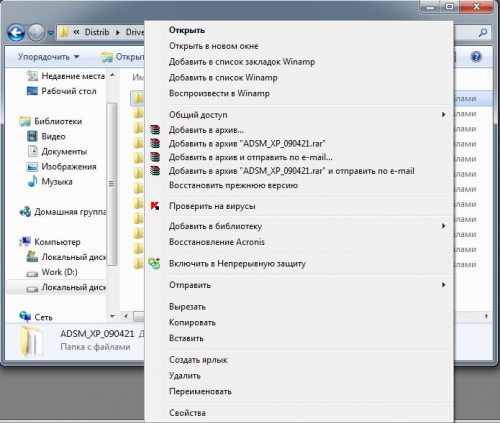
Task: Expand the Отправить submenu arrow
Action: coord(443,285)
